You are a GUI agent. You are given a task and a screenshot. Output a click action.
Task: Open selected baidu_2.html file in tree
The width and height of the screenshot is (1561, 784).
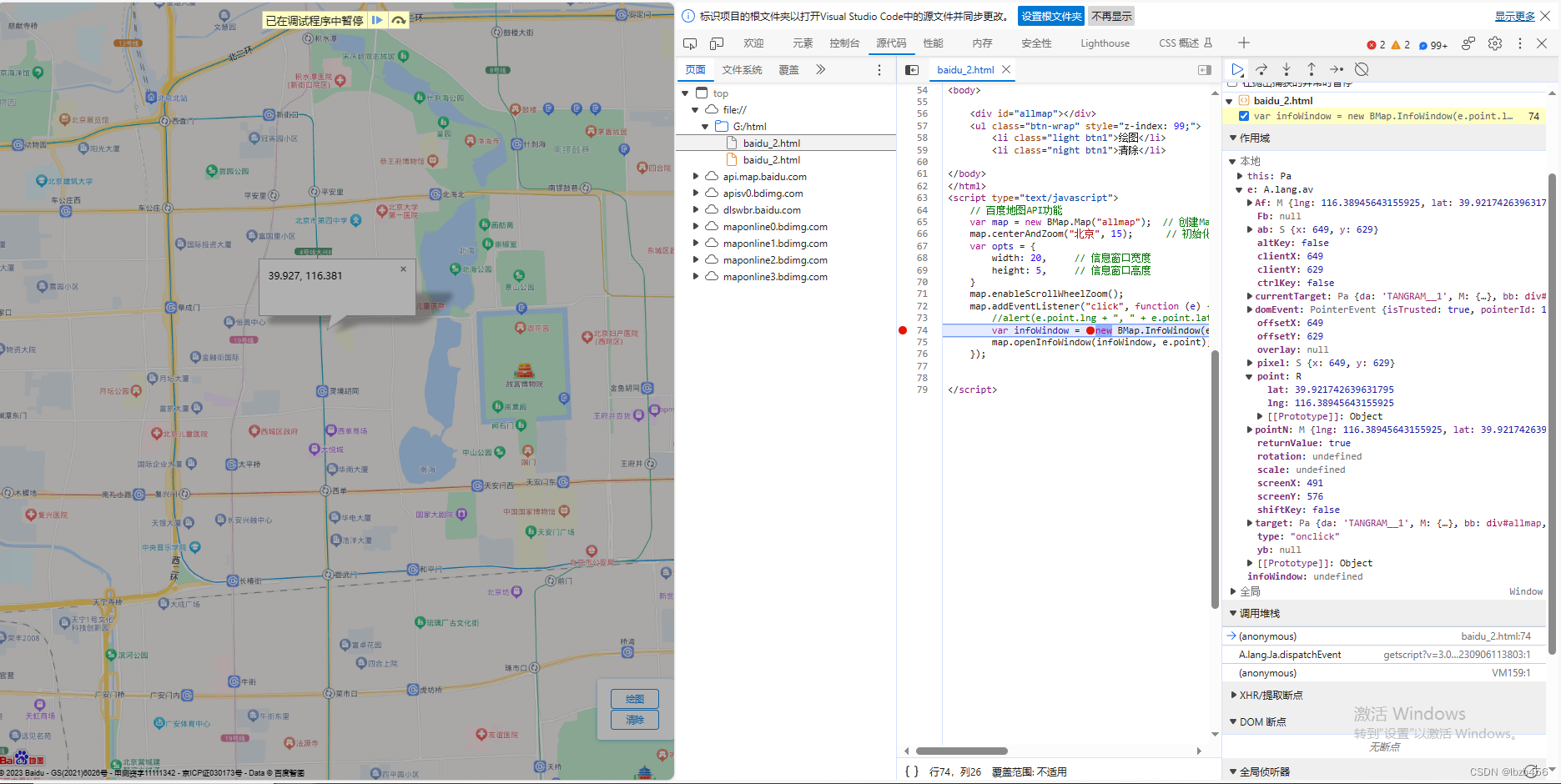click(786, 143)
